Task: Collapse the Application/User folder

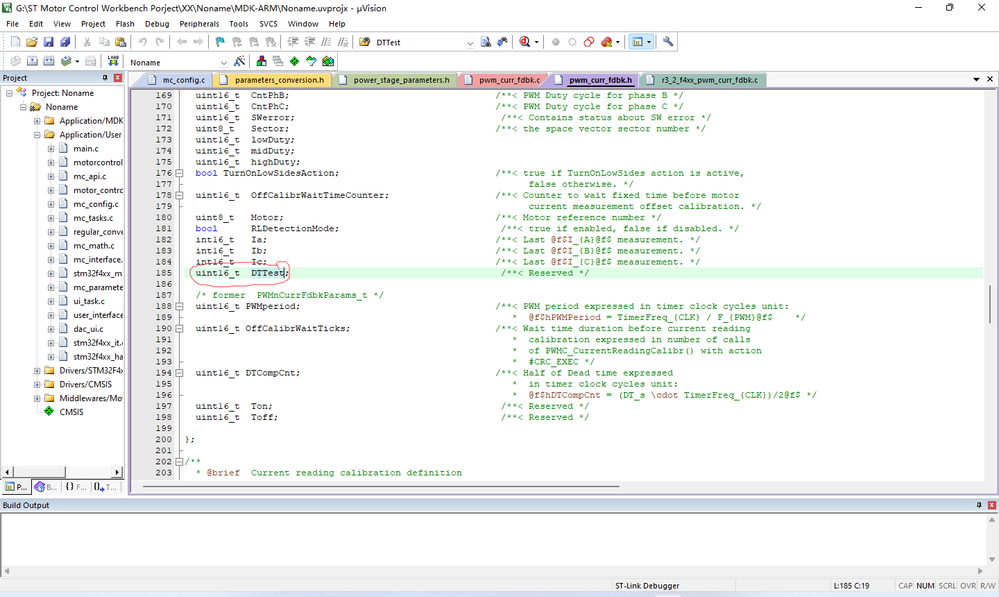Action: coord(37,135)
